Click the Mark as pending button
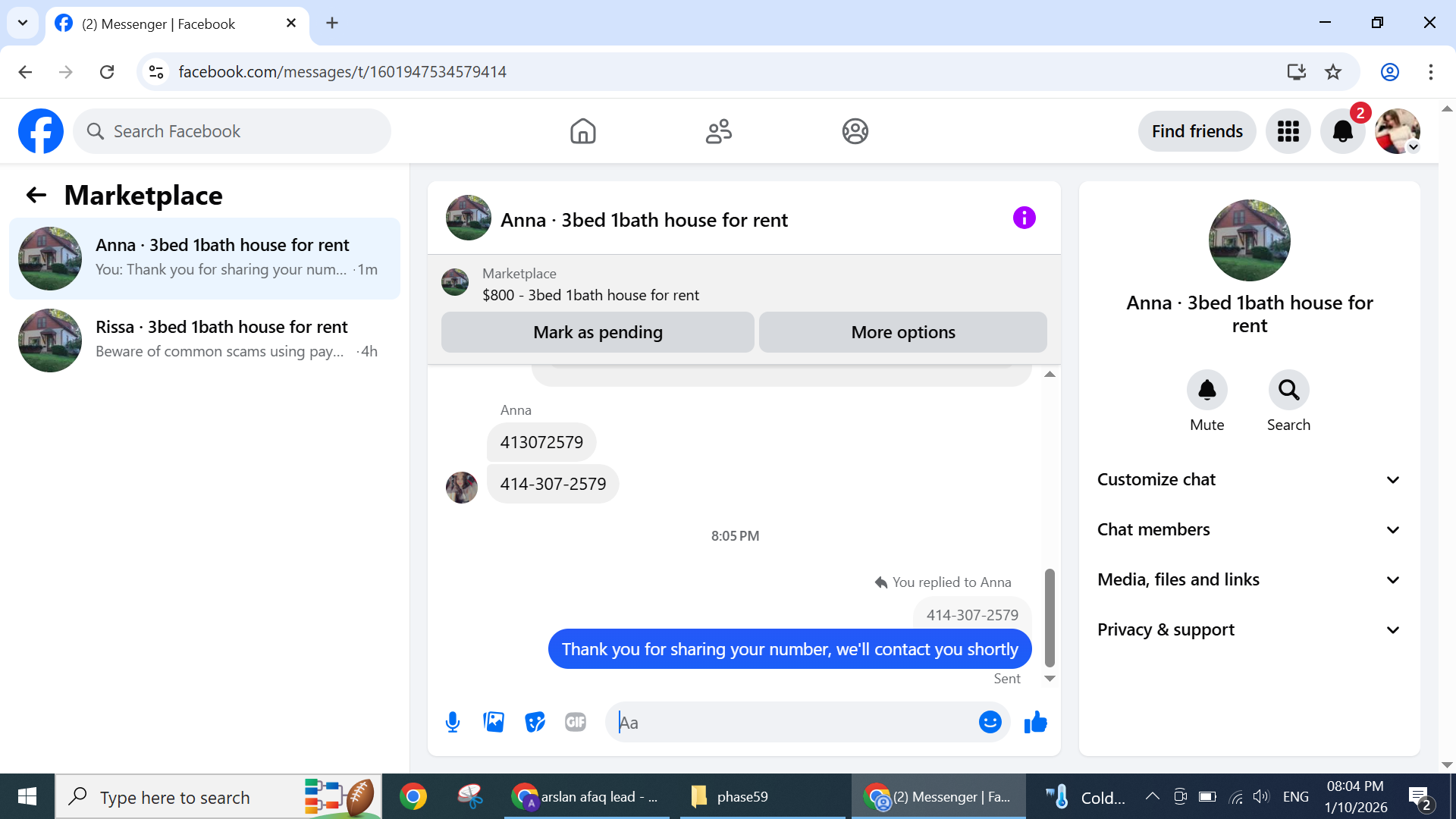 (x=598, y=332)
